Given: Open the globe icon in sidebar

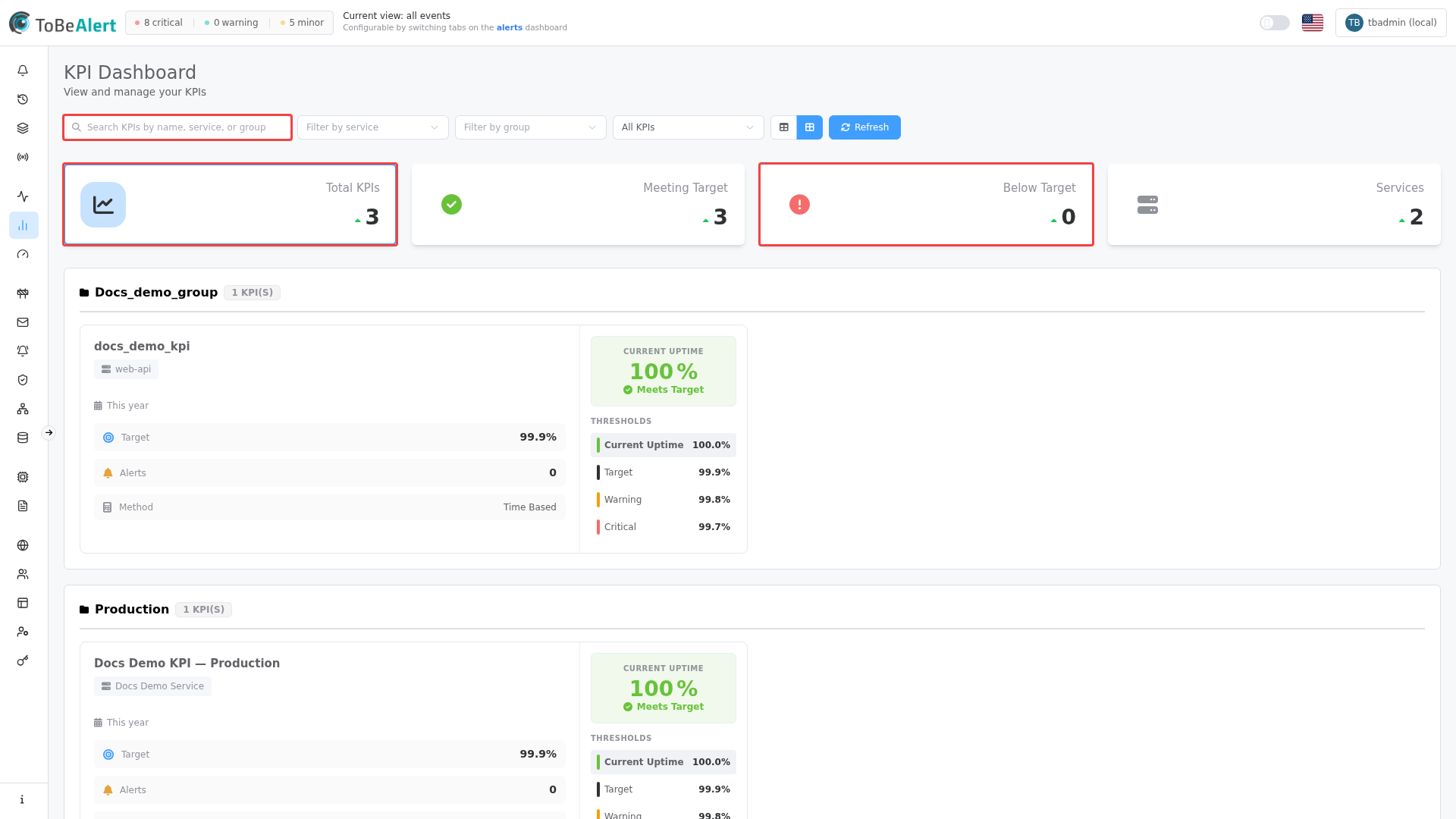Looking at the screenshot, I should pos(23,545).
